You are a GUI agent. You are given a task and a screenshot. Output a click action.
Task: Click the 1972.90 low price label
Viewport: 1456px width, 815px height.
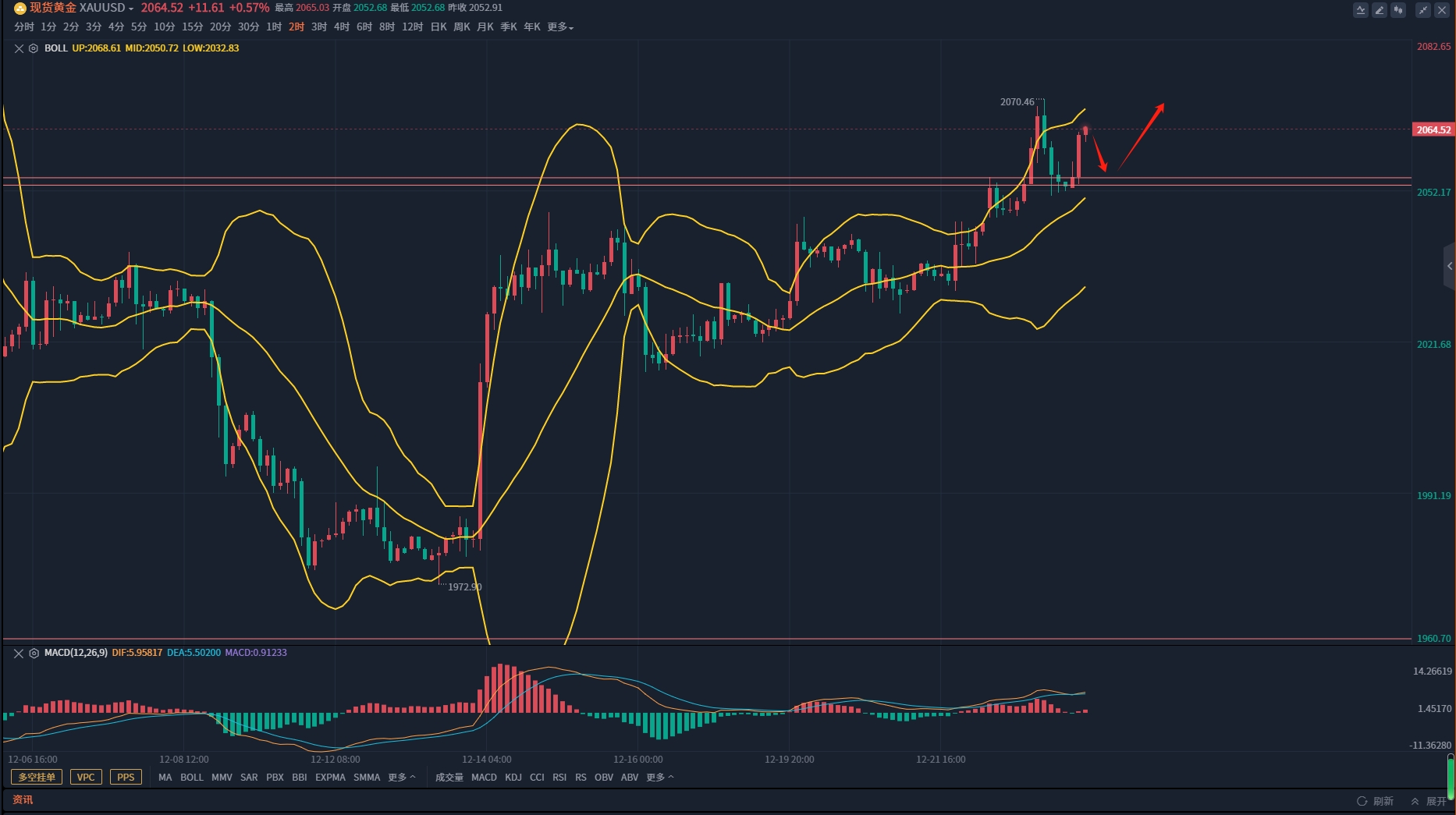tap(465, 586)
